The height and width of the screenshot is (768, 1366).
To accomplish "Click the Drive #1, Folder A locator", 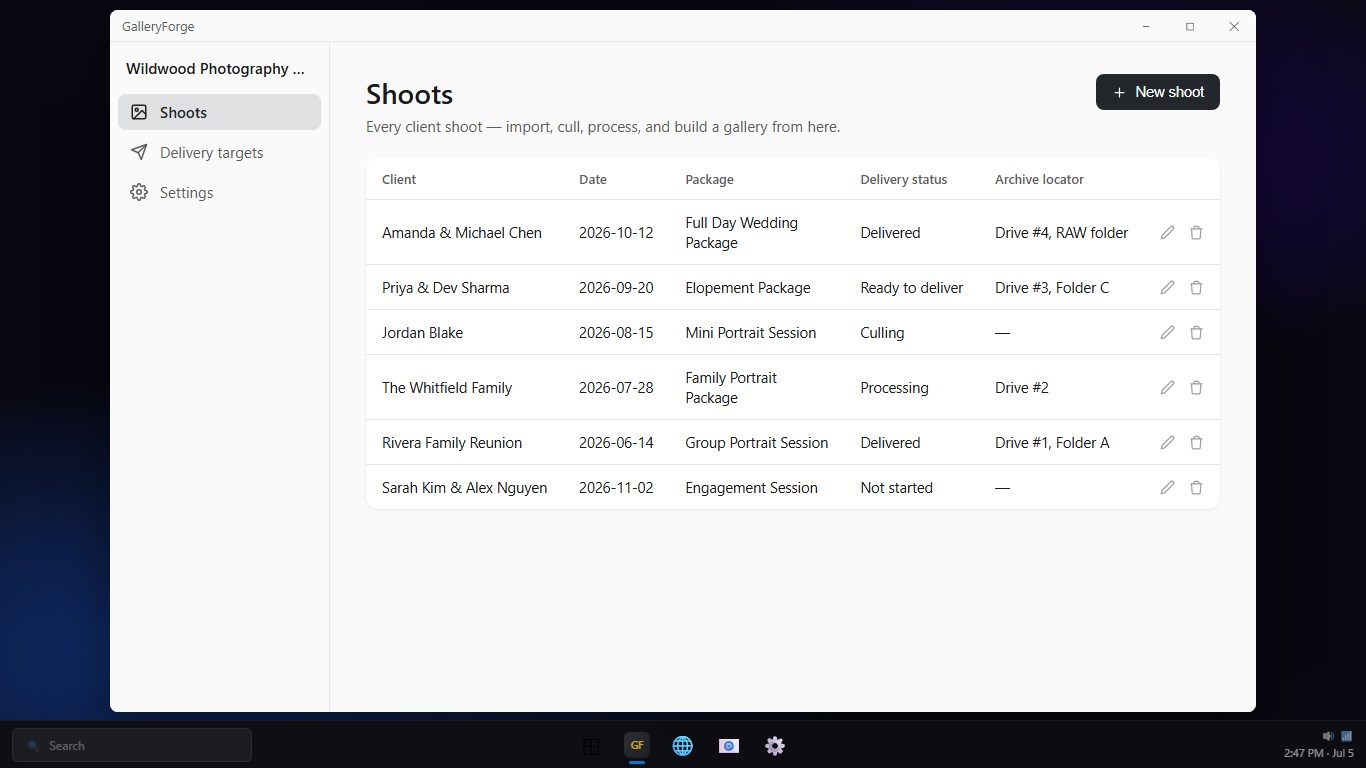I will click(x=1052, y=442).
